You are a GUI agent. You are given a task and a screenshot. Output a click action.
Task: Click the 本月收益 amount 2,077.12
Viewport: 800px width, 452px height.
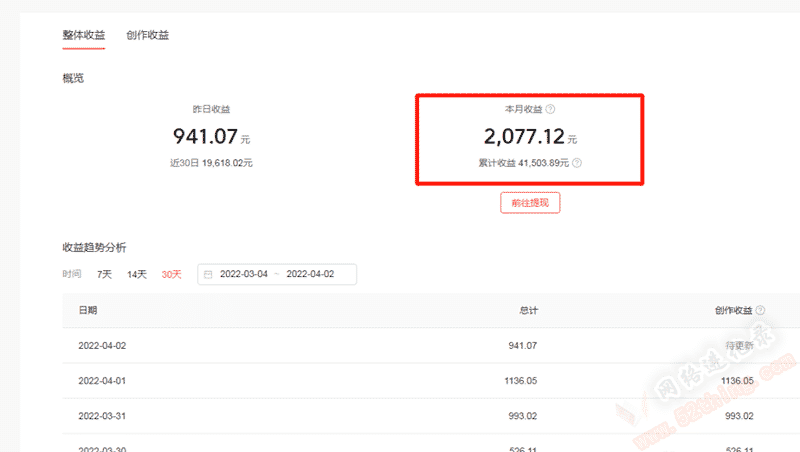[524, 136]
